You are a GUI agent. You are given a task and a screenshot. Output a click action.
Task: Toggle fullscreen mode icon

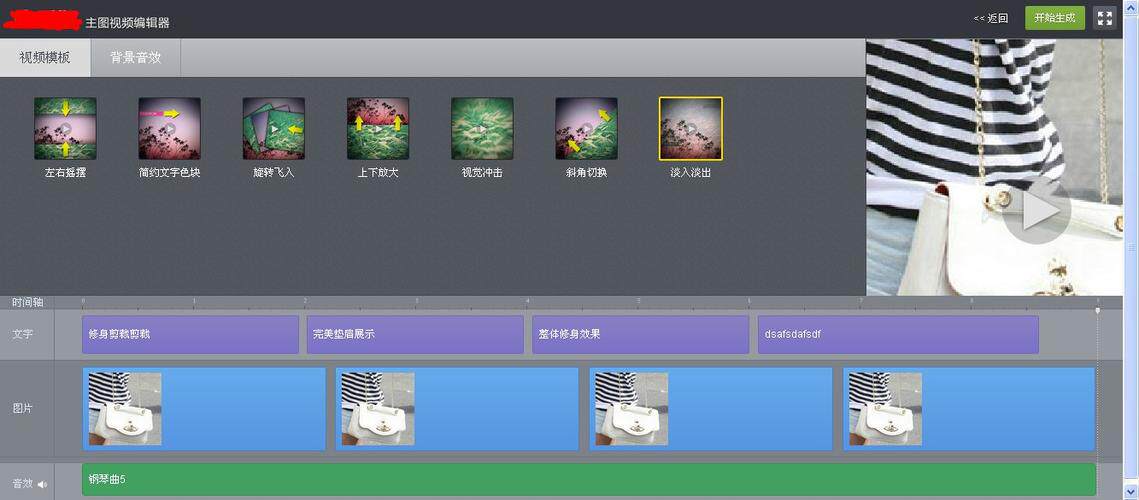1105,18
